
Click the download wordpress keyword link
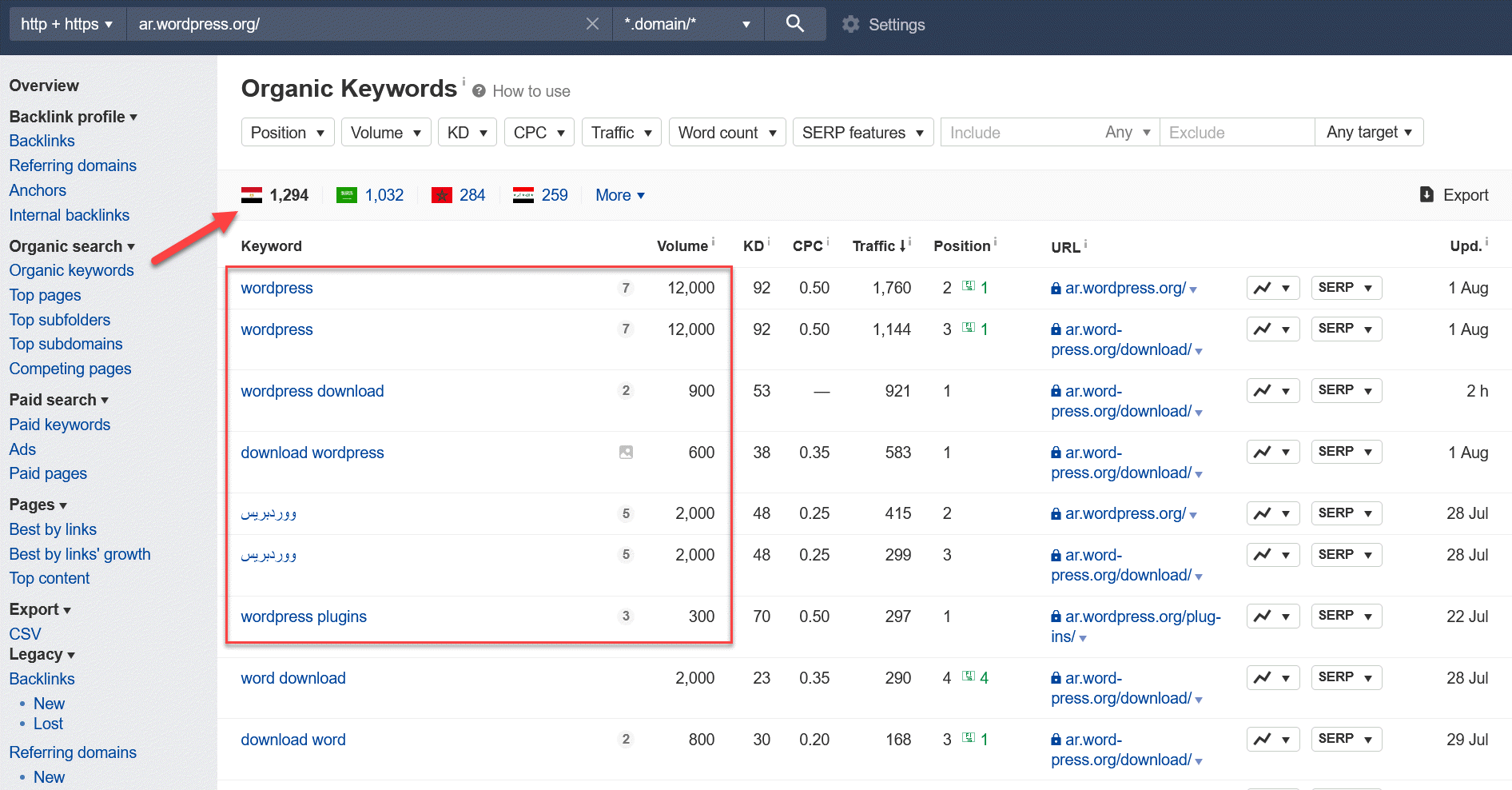(x=312, y=453)
